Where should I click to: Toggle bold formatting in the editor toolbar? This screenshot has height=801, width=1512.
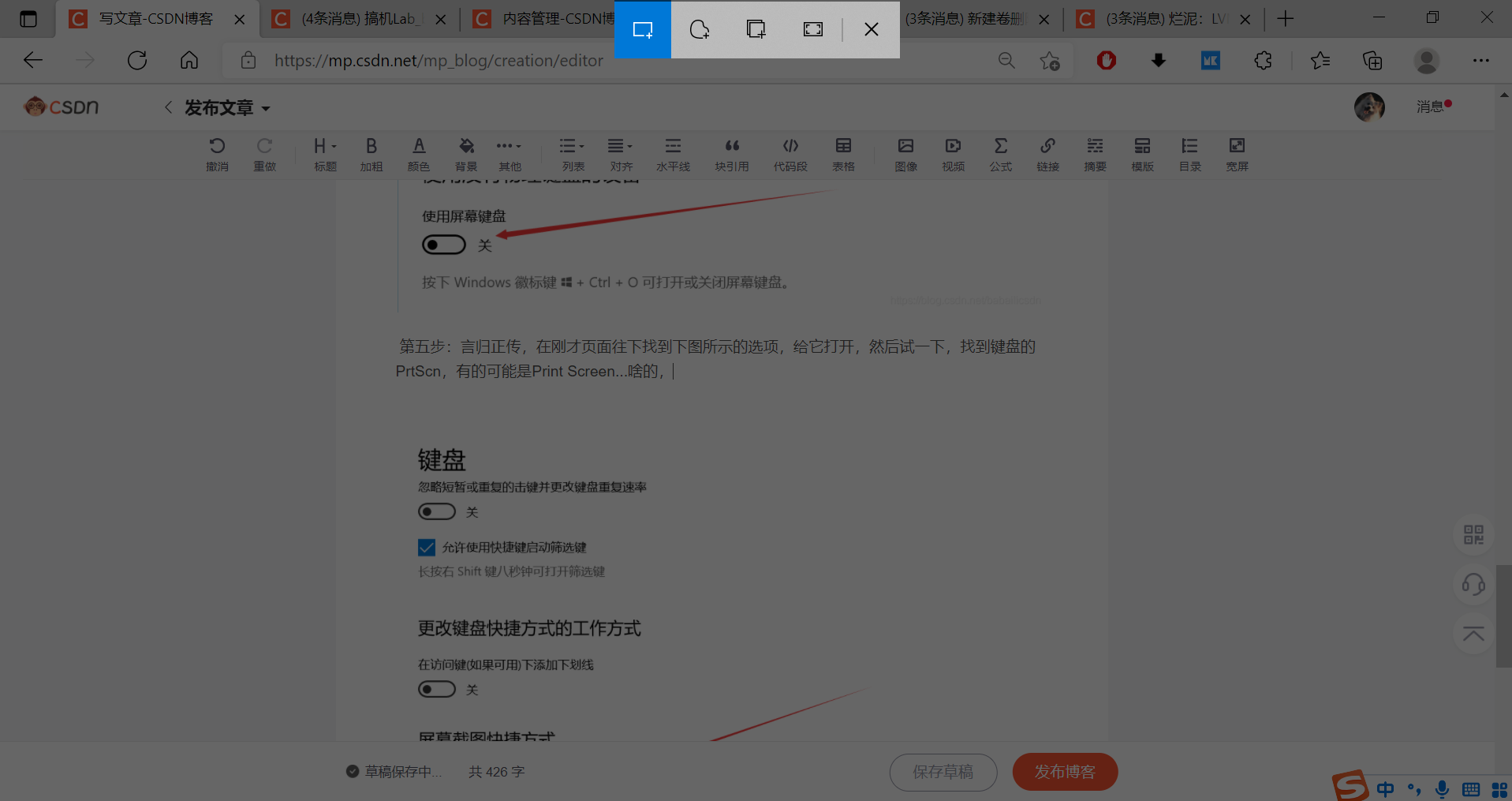(x=371, y=153)
